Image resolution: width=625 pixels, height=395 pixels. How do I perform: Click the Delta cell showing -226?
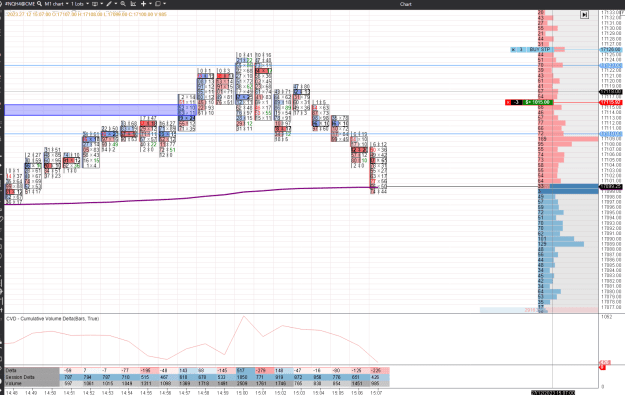tap(379, 370)
